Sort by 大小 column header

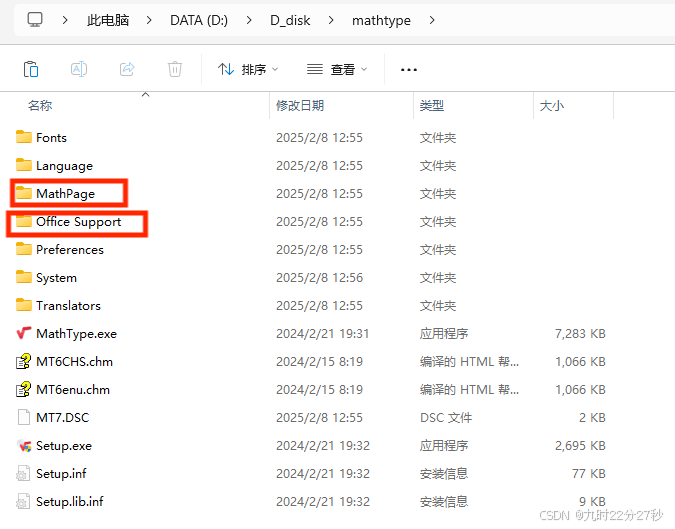[x=551, y=105]
